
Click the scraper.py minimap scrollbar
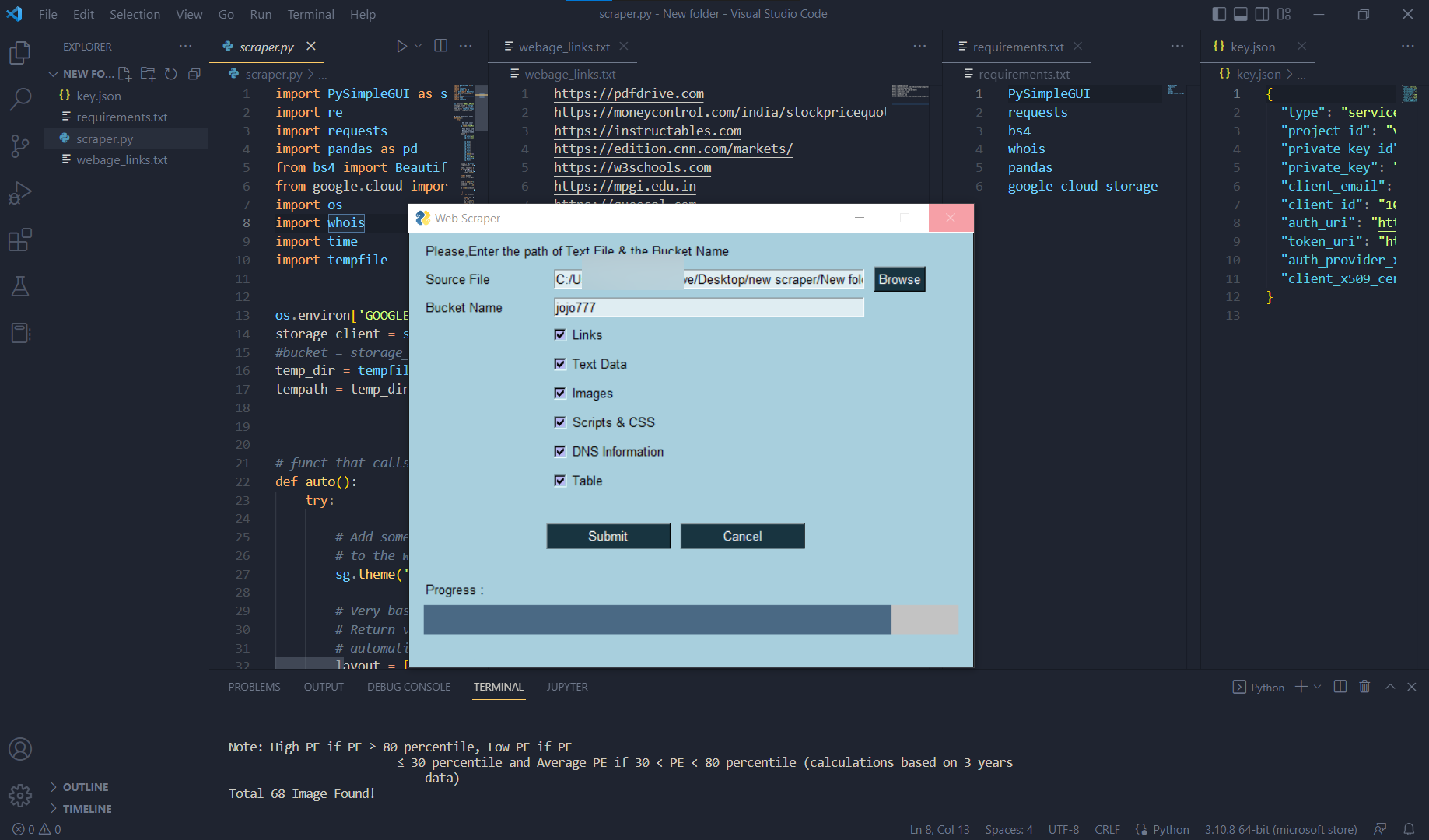482,109
